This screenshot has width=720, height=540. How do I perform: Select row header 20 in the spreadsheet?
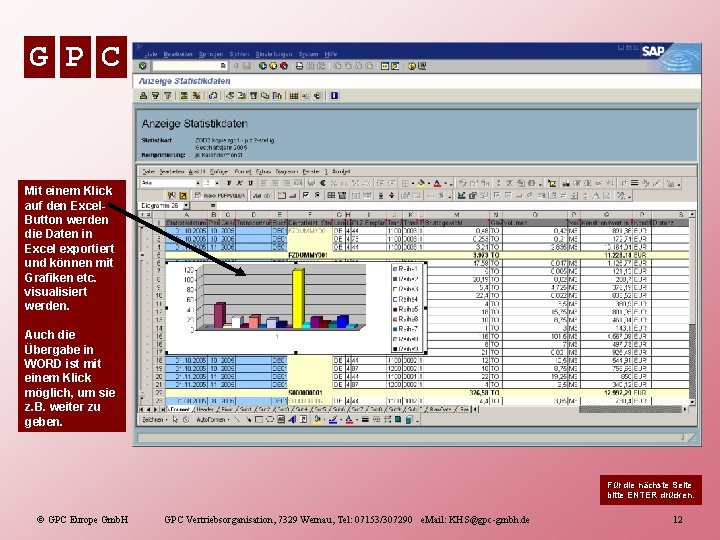click(158, 377)
